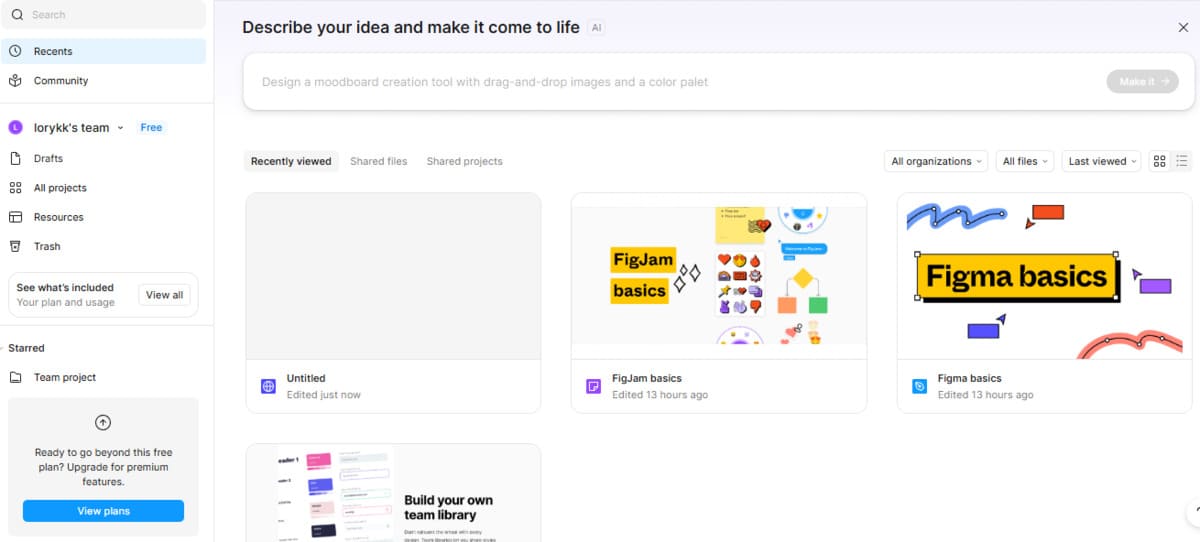Click the Recents clock icon in sidebar

15,51
